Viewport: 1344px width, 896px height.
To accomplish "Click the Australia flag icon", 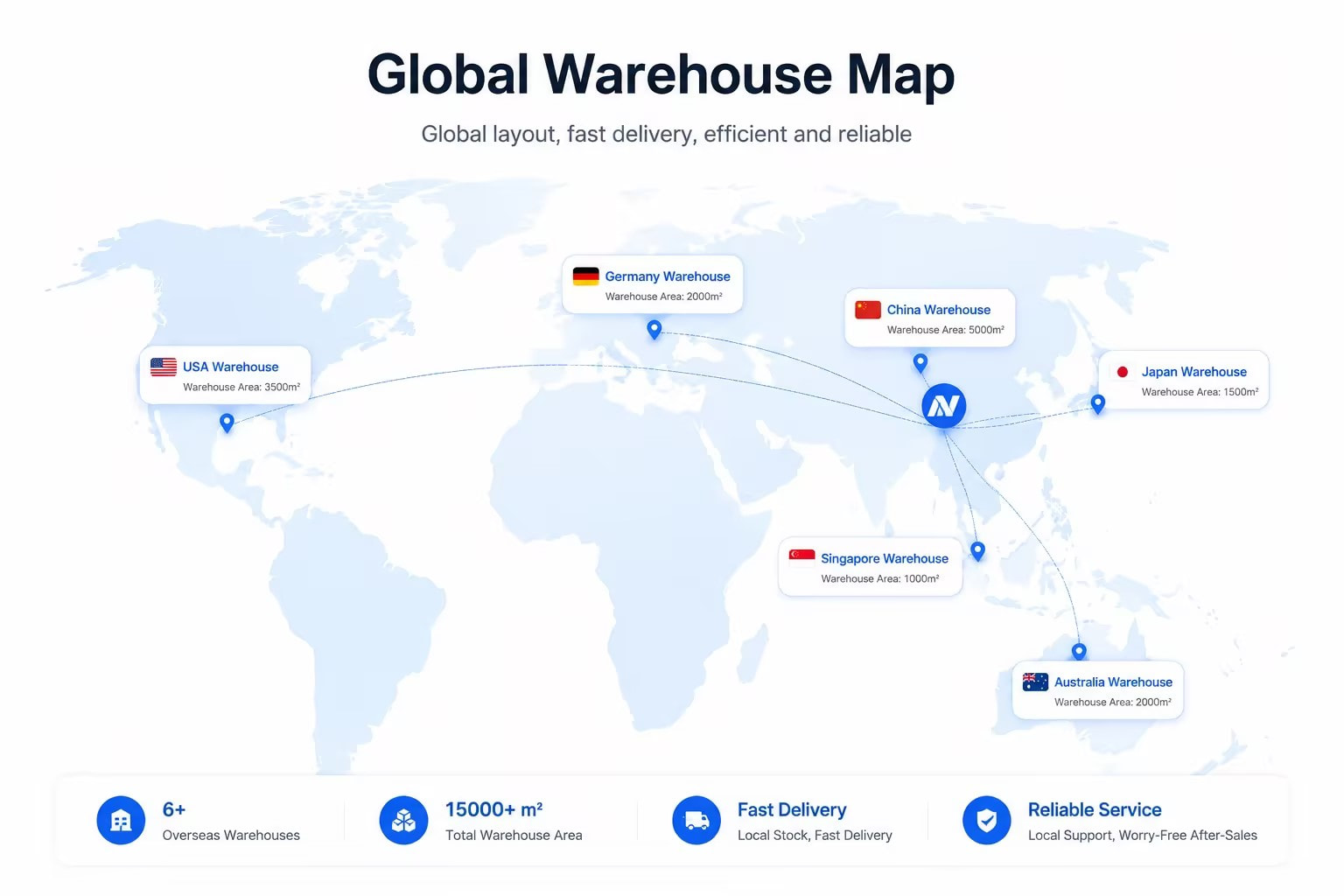I will pyautogui.click(x=1035, y=682).
